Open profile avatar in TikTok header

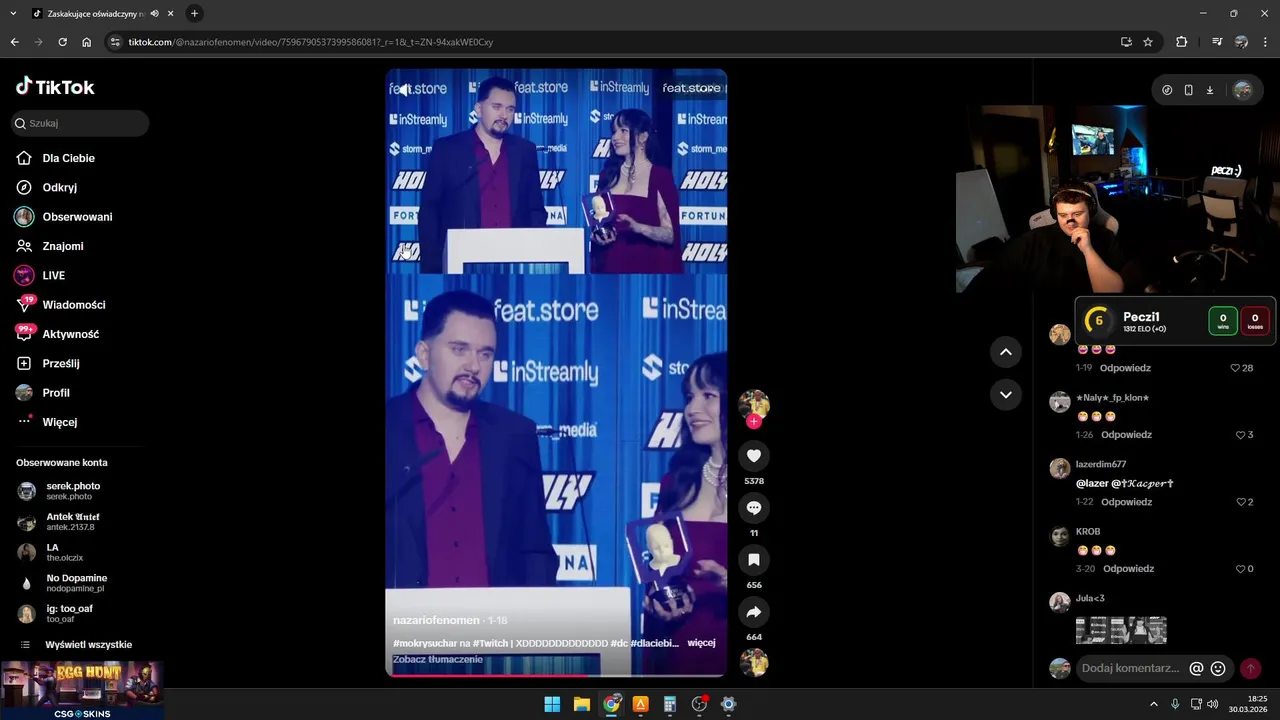(1242, 90)
